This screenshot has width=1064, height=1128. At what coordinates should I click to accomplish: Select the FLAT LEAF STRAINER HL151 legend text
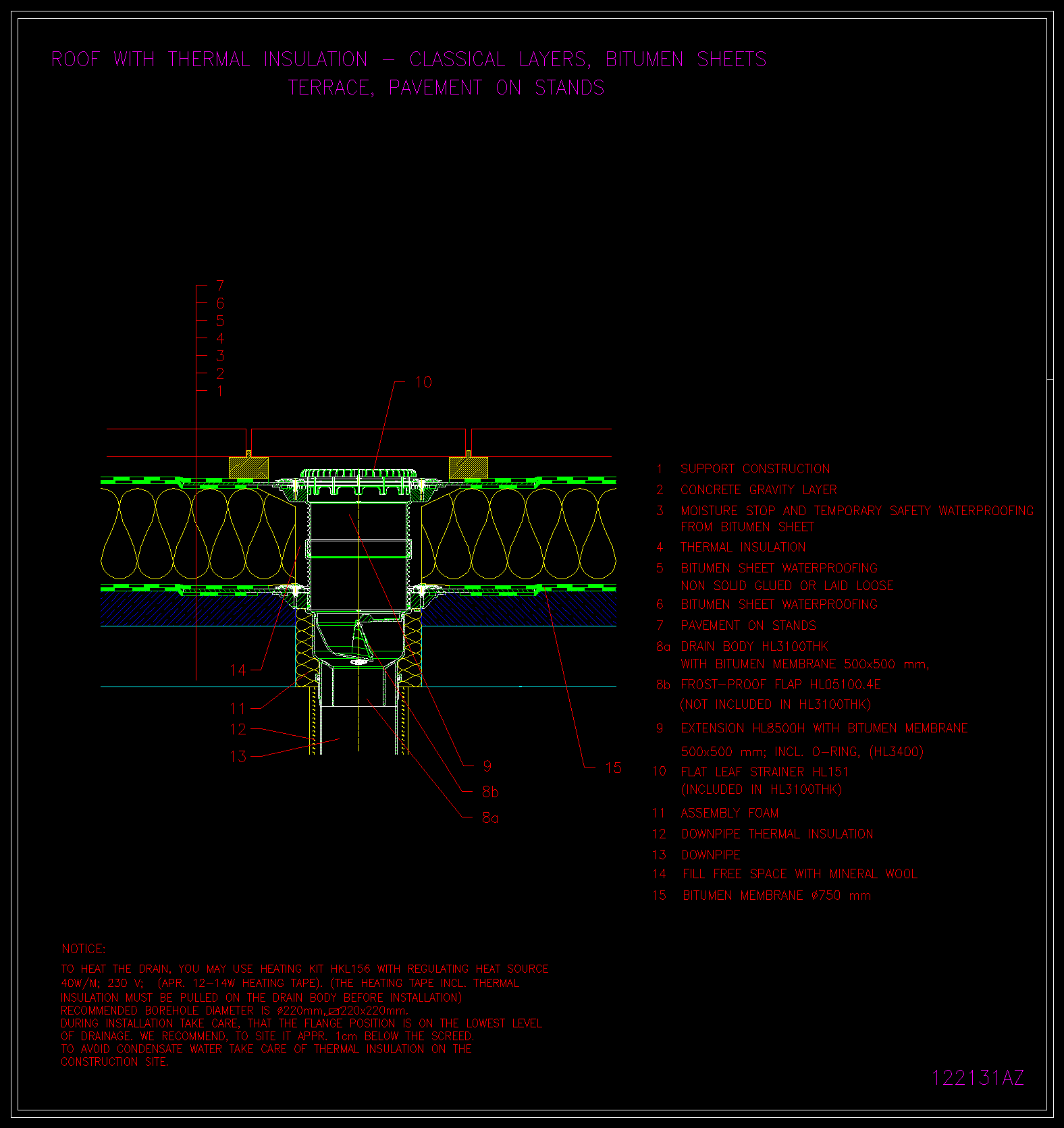(x=764, y=772)
